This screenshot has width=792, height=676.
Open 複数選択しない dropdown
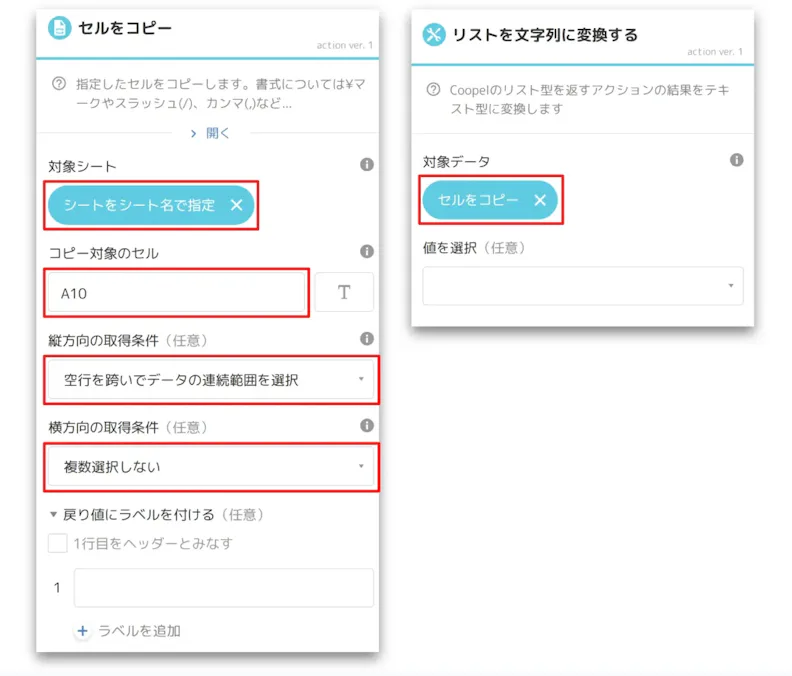(211, 467)
